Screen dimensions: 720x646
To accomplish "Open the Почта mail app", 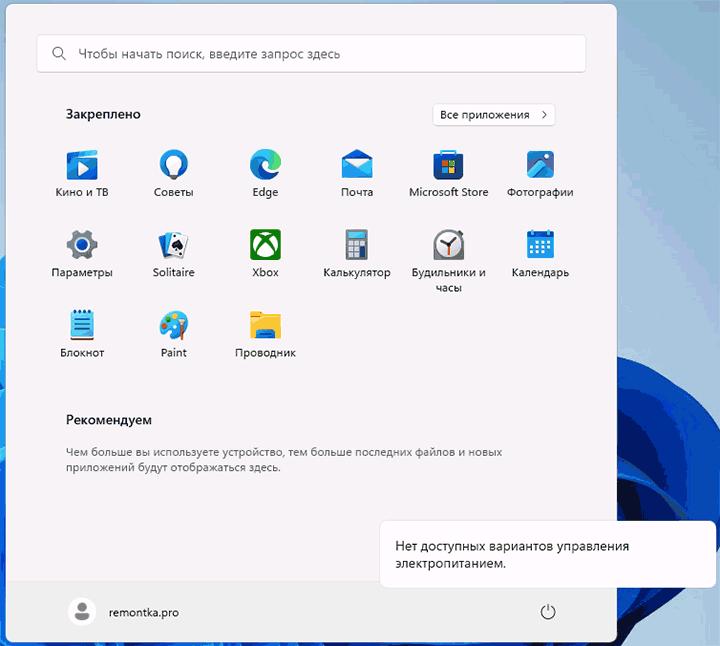I will (357, 174).
